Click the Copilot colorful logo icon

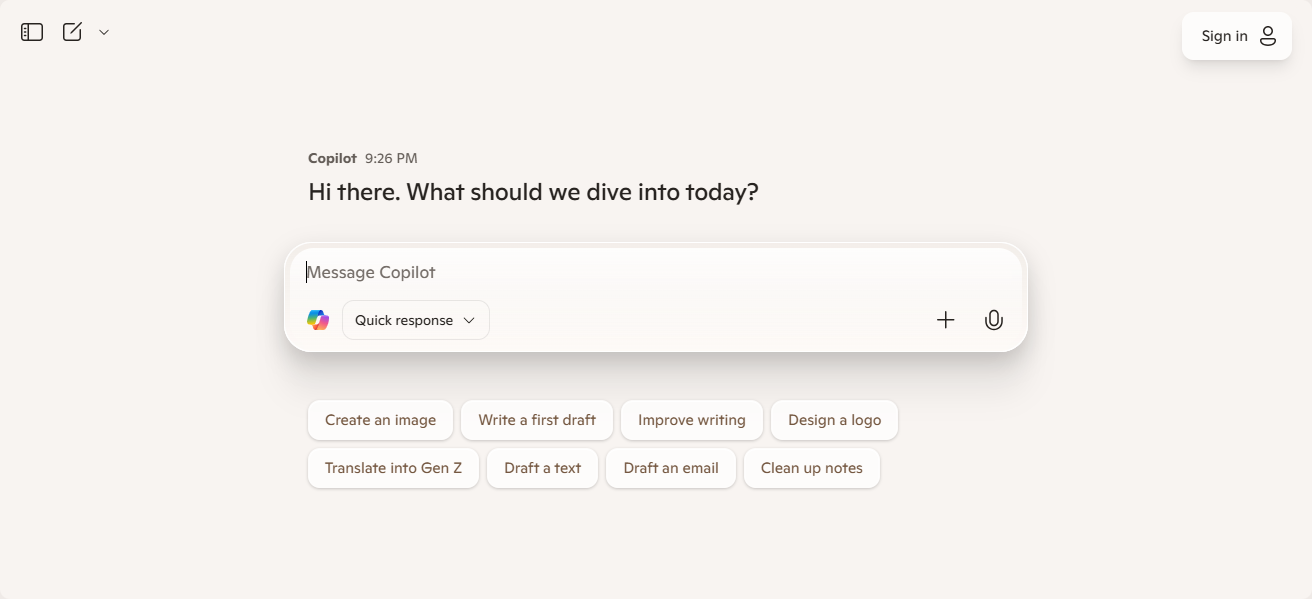[318, 320]
